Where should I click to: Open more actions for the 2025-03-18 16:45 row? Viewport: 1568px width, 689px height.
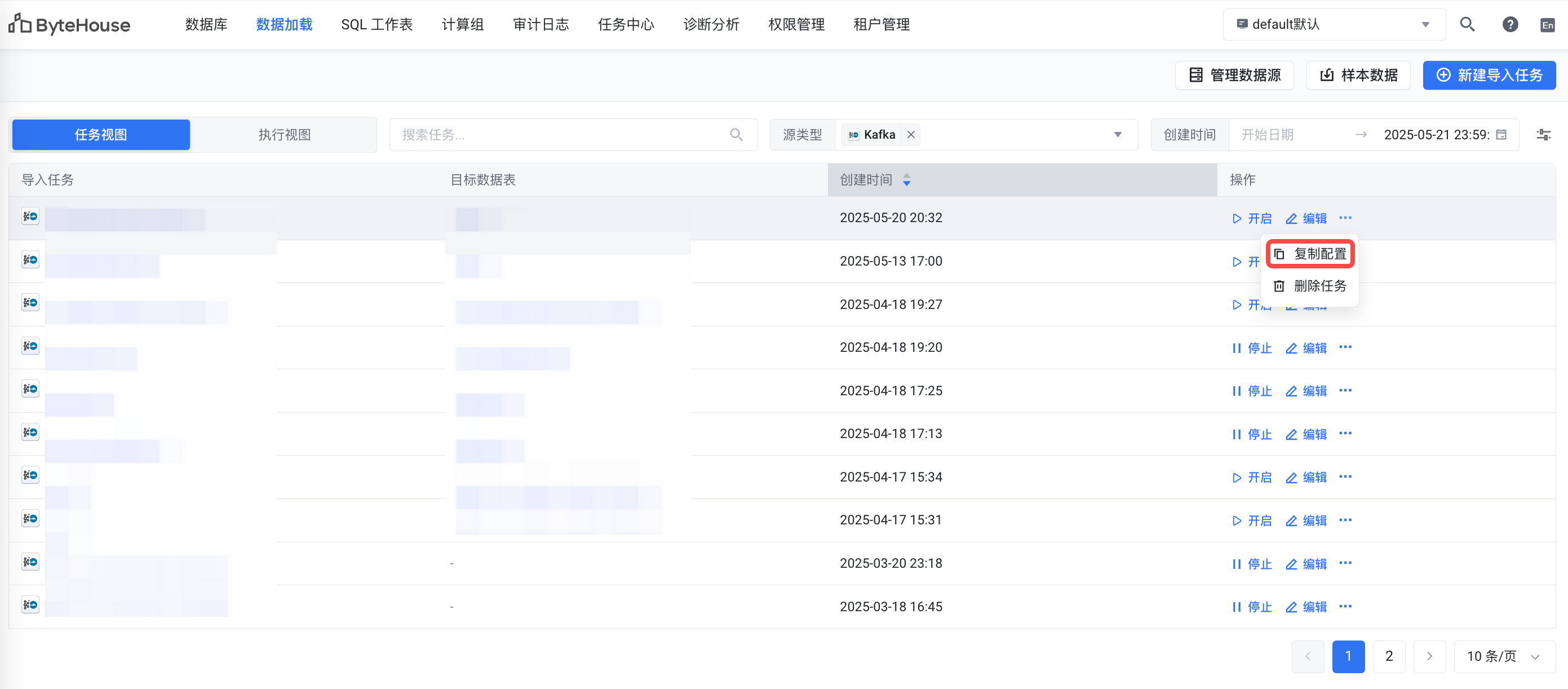pos(1345,606)
